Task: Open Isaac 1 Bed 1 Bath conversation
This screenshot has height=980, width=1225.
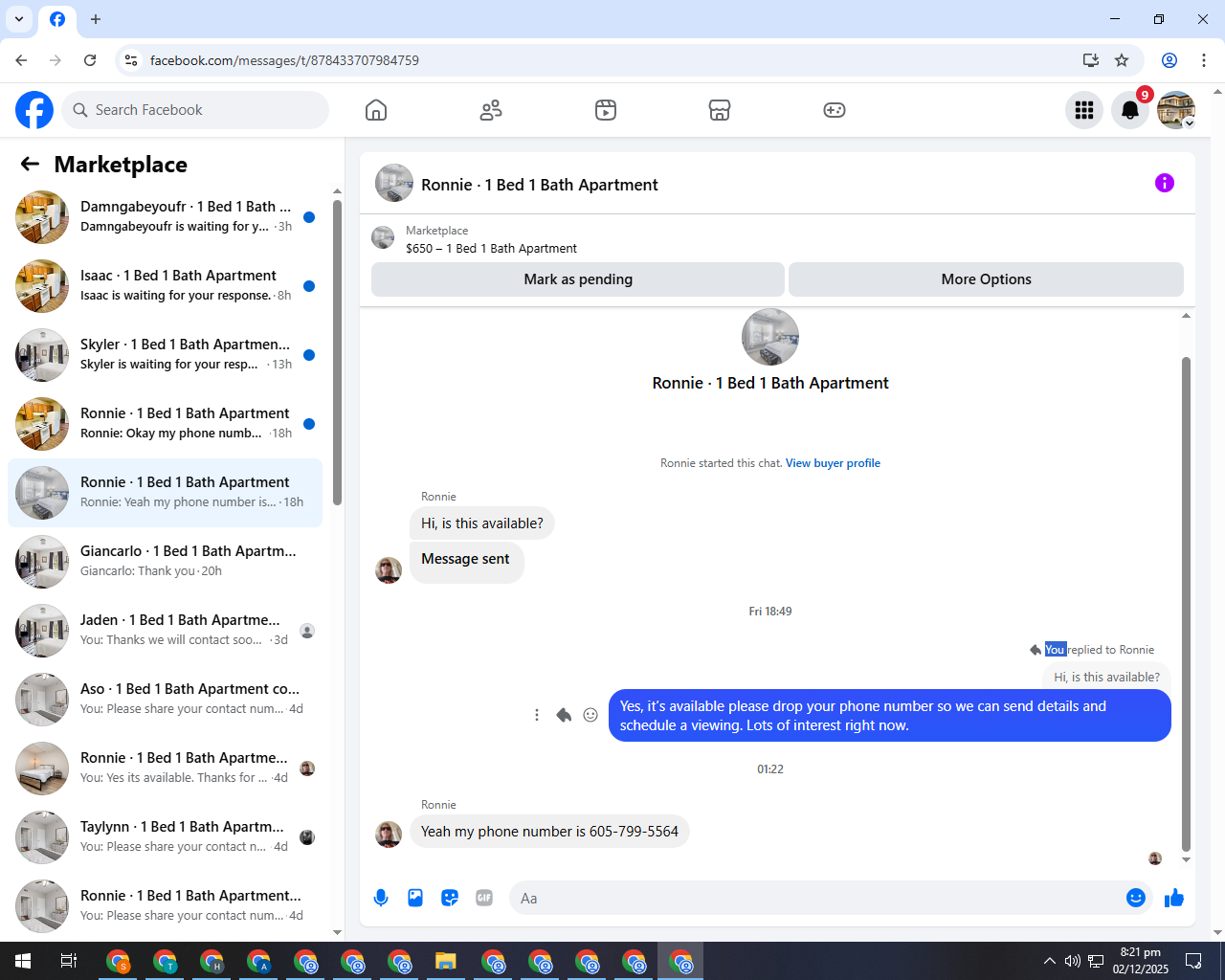Action: (165, 286)
